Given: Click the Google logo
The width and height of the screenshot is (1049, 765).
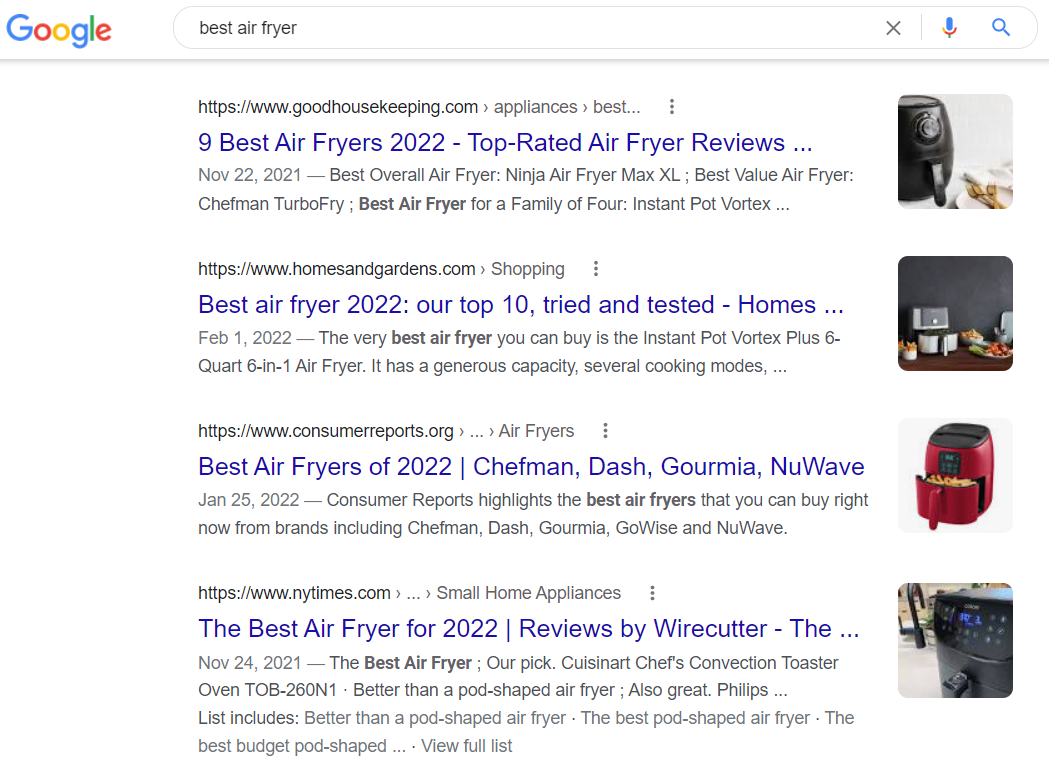Looking at the screenshot, I should click(59, 30).
